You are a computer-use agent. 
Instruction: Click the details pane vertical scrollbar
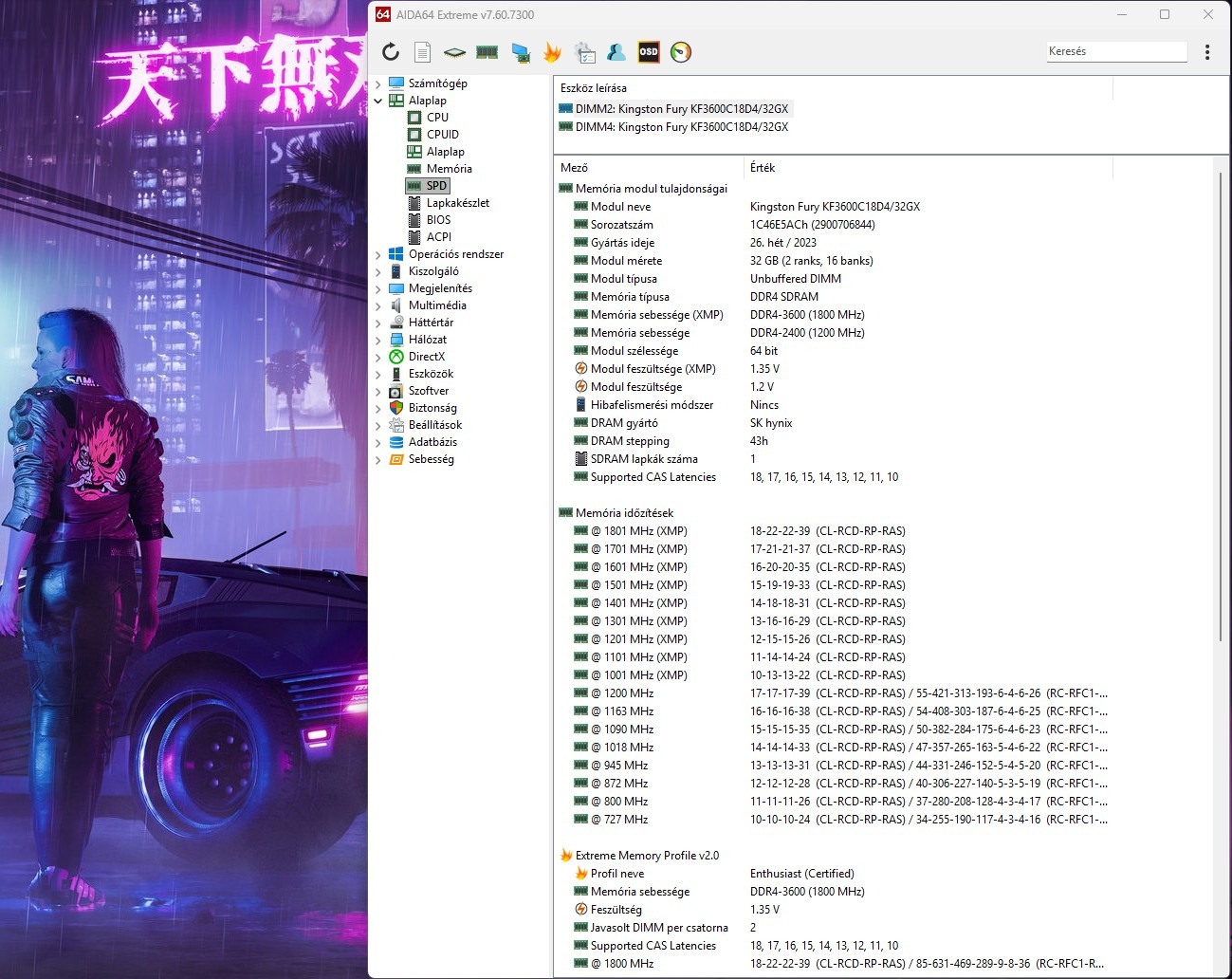coord(1221,406)
